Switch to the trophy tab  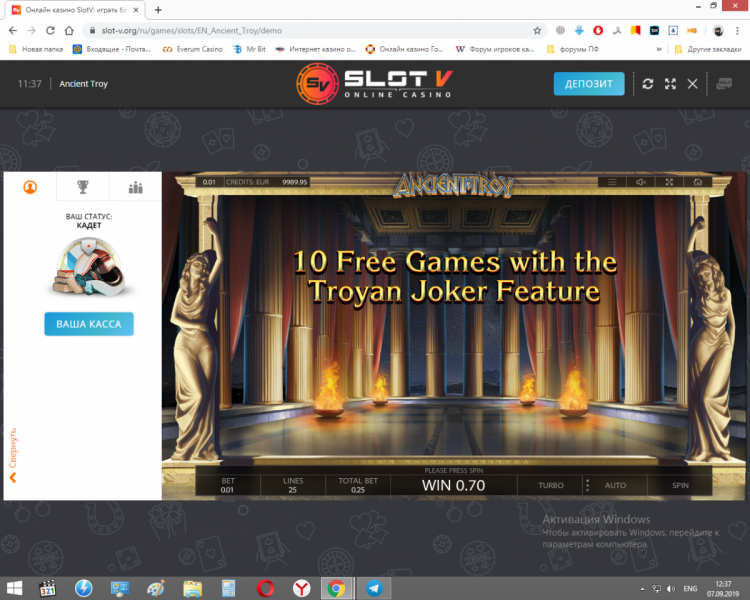pyautogui.click(x=83, y=187)
